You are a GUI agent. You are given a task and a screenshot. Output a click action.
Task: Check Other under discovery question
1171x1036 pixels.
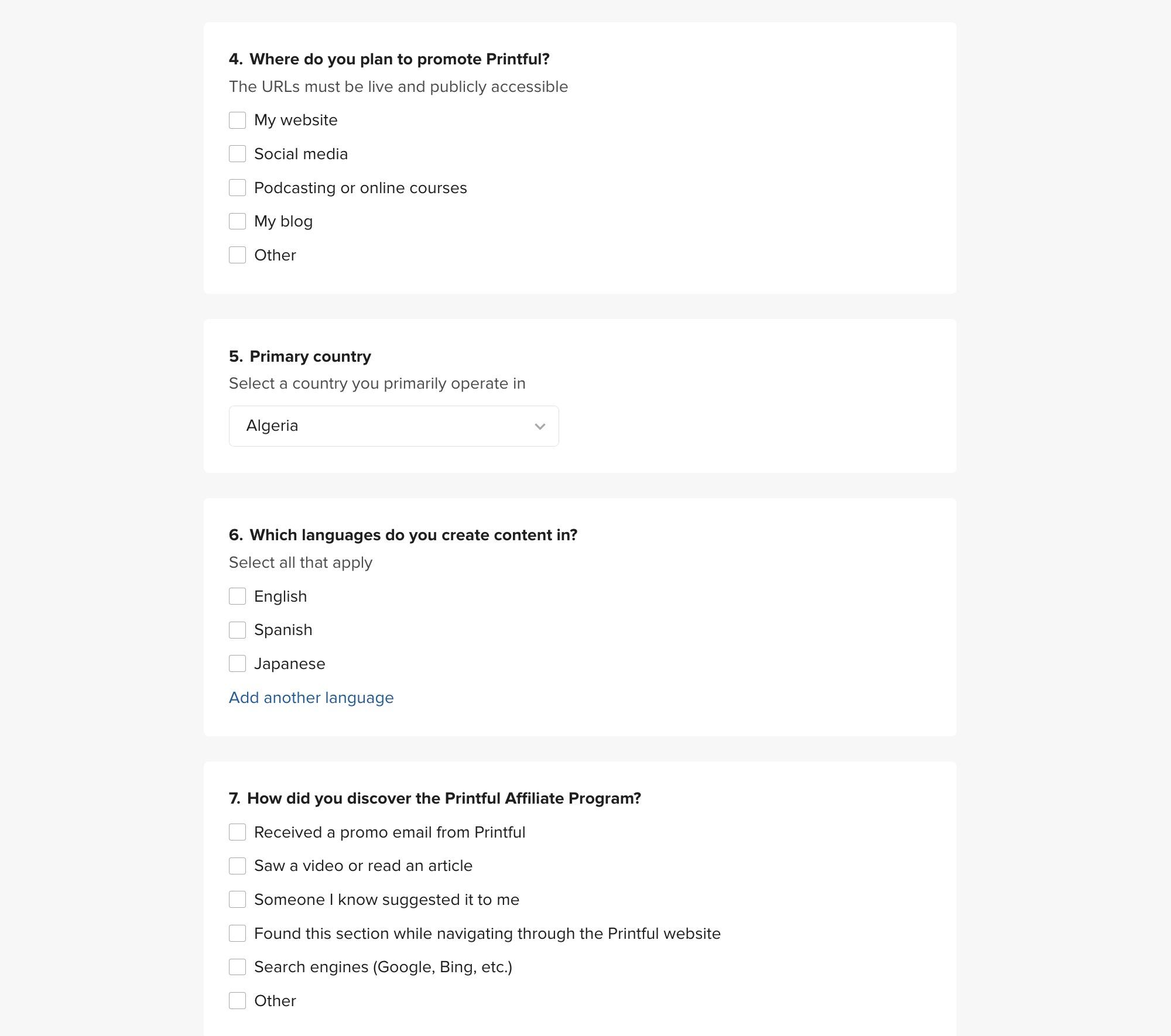237,1001
